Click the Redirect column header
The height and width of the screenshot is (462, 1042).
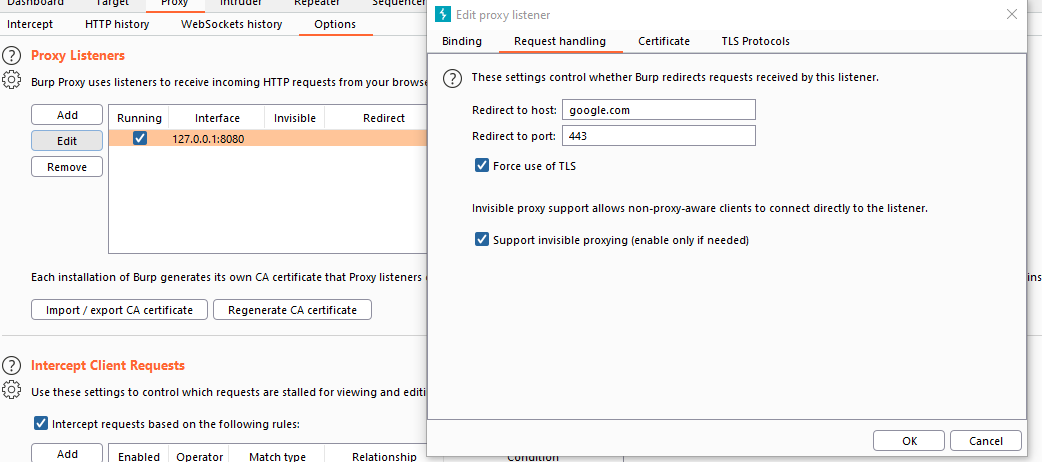383,118
